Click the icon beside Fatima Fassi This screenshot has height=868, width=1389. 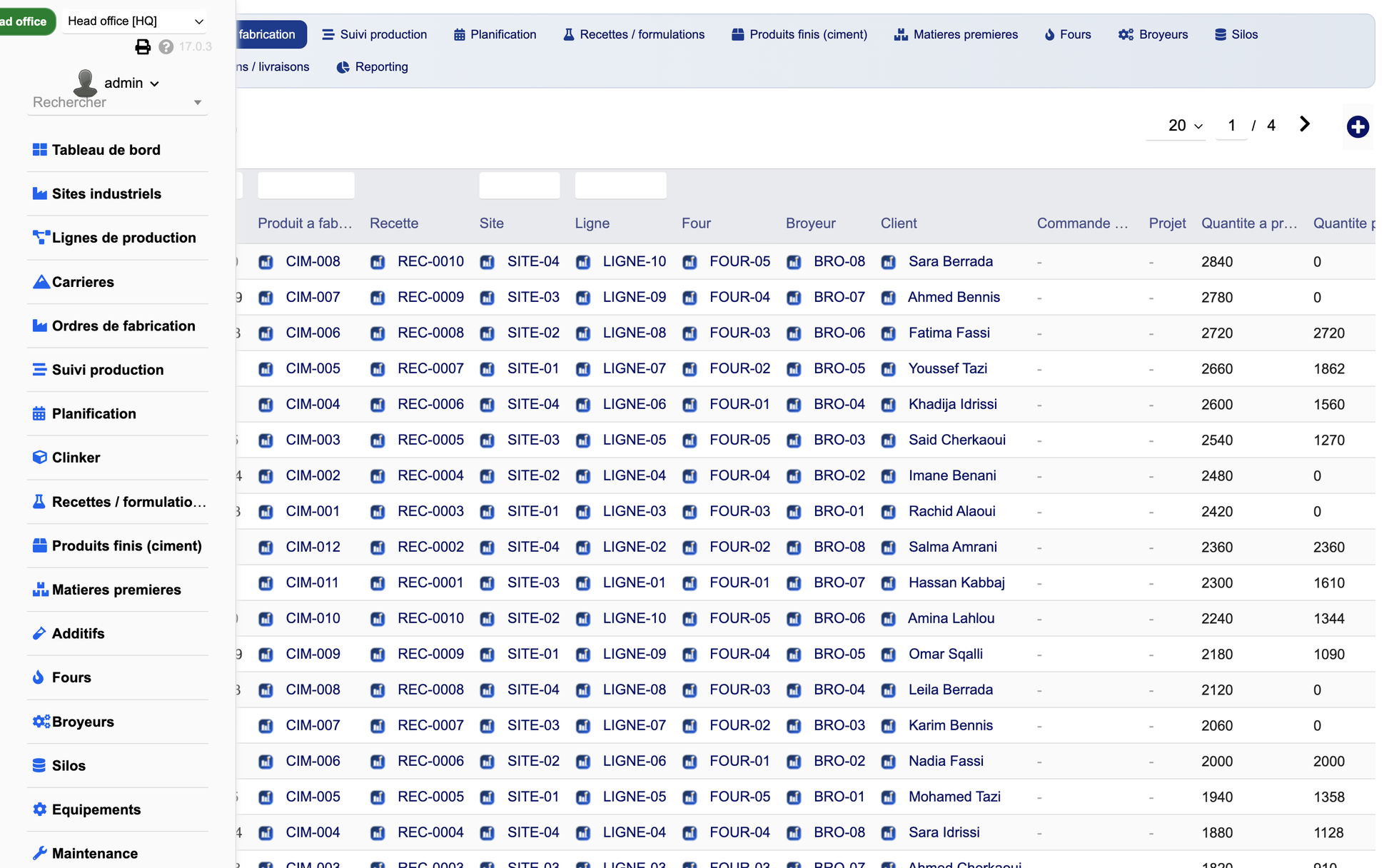(889, 333)
